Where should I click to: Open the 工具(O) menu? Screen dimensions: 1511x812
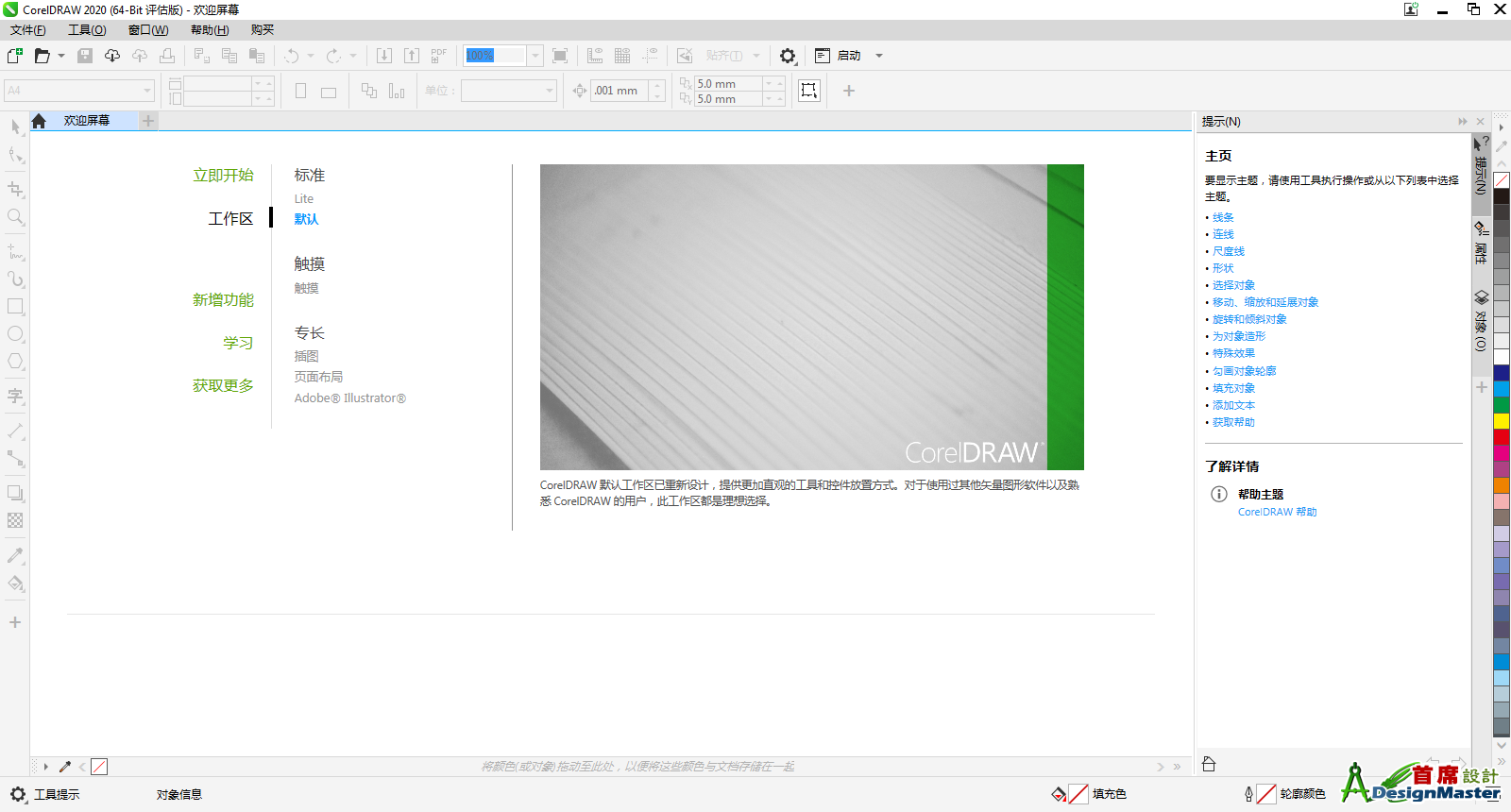[87, 30]
